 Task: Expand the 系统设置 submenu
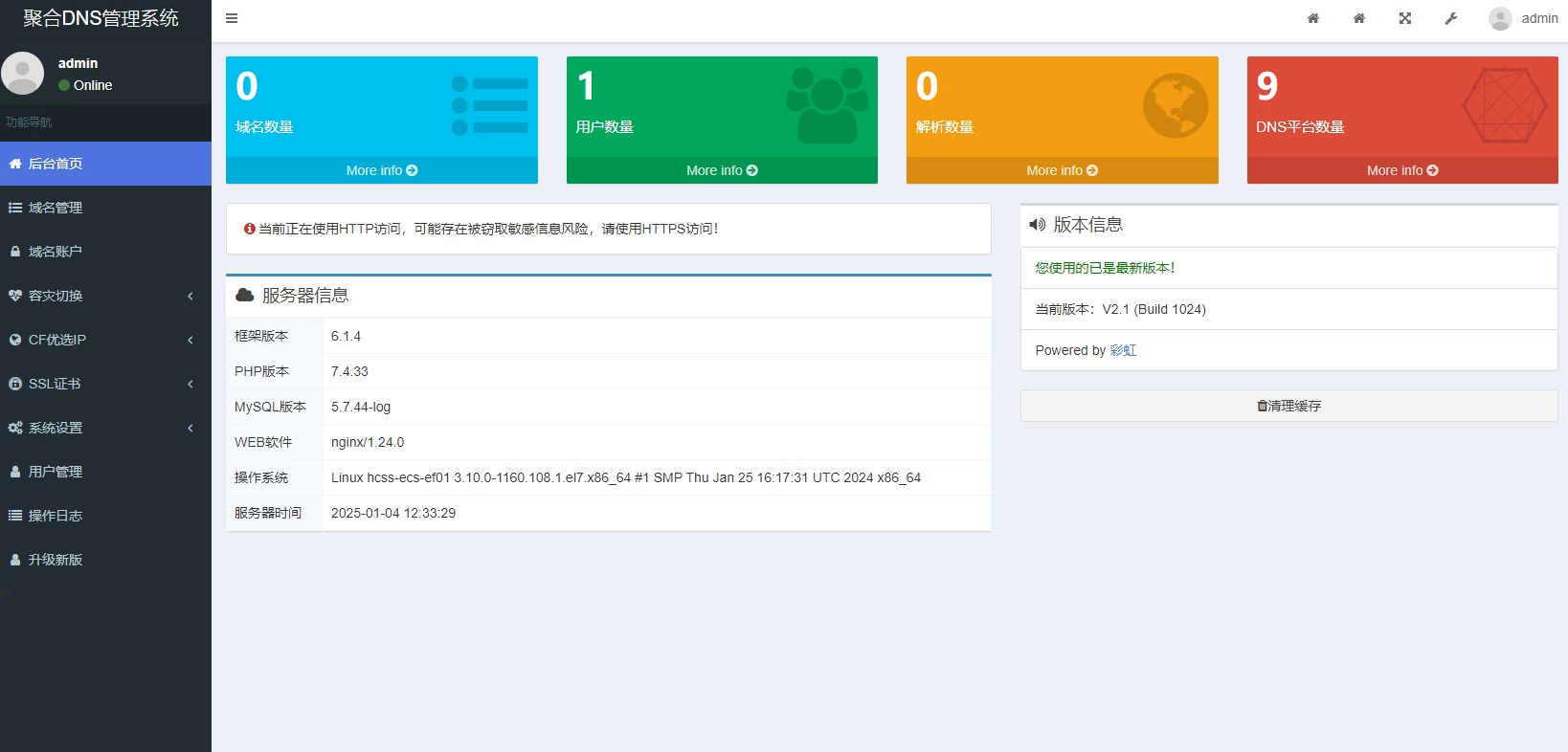pyautogui.click(x=105, y=428)
